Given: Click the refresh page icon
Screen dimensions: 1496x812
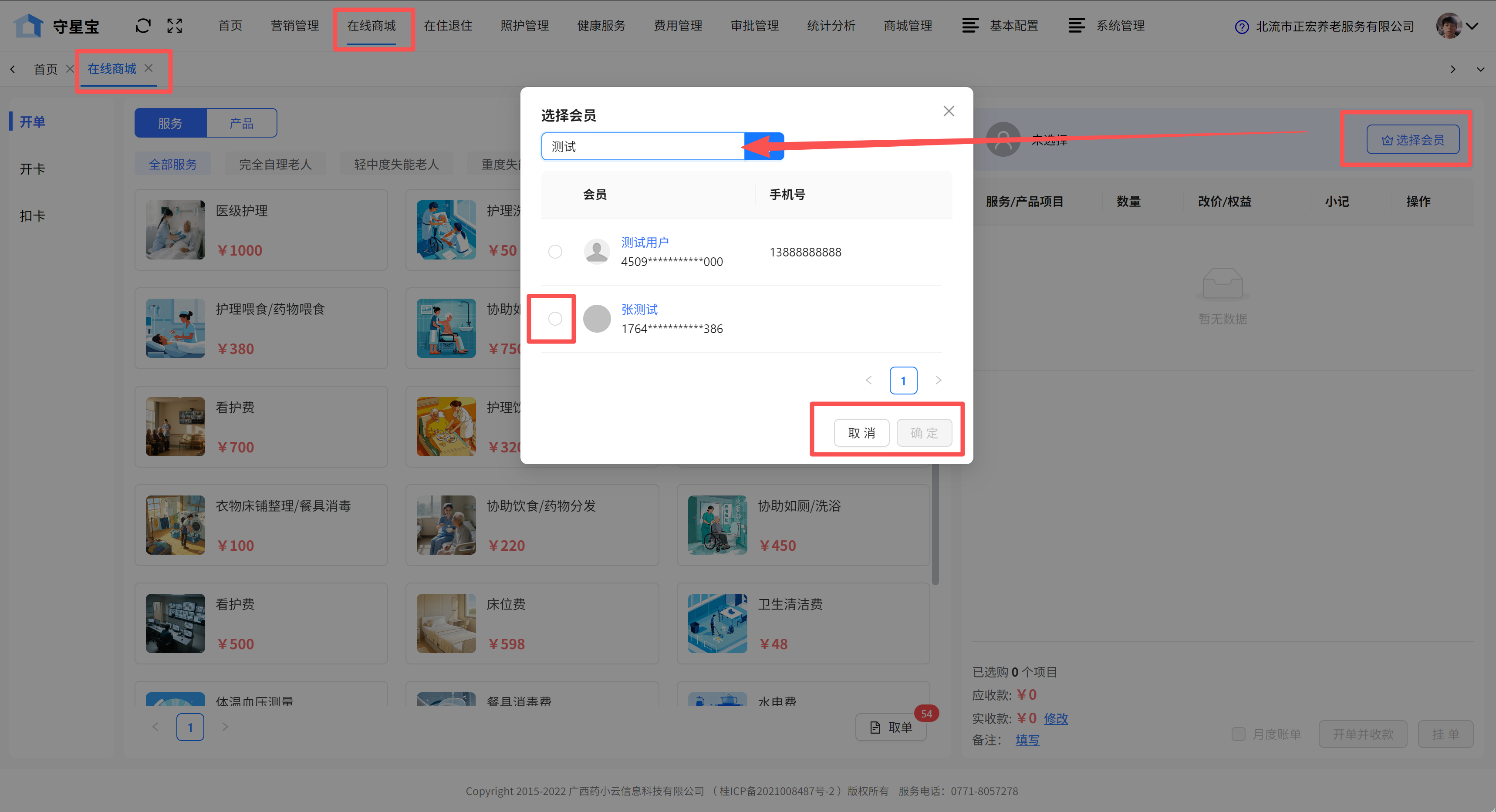Looking at the screenshot, I should 143,26.
